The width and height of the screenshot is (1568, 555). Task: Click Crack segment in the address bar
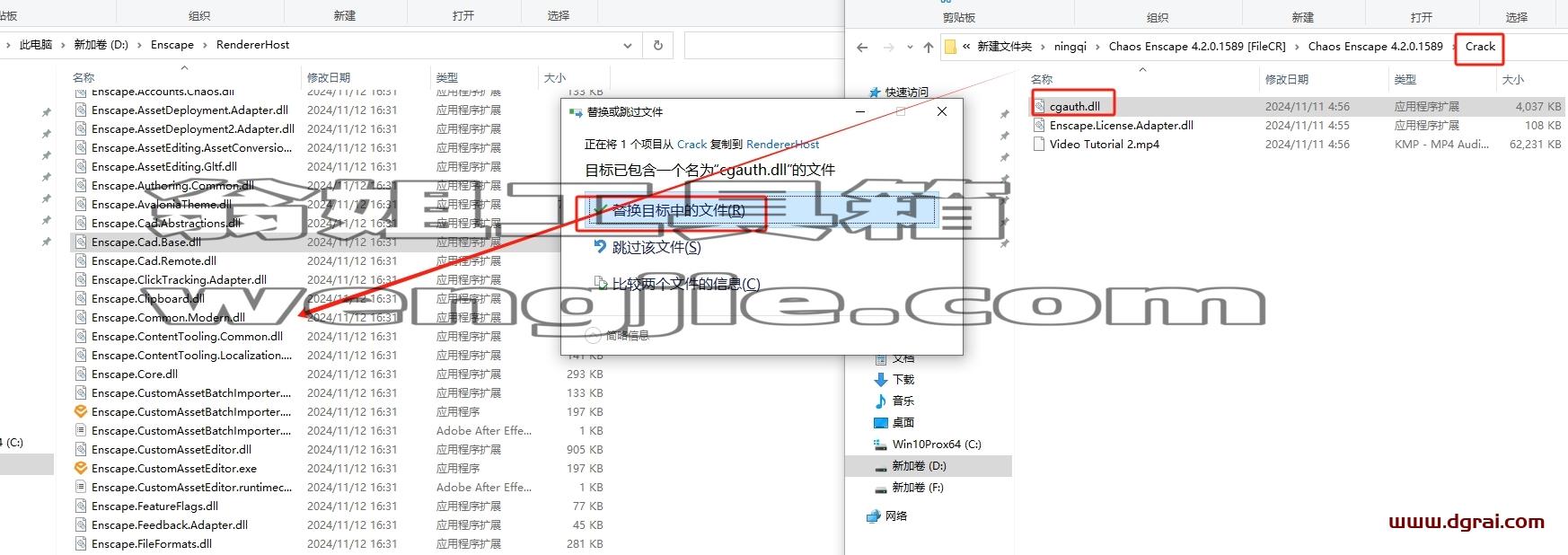(x=1480, y=47)
